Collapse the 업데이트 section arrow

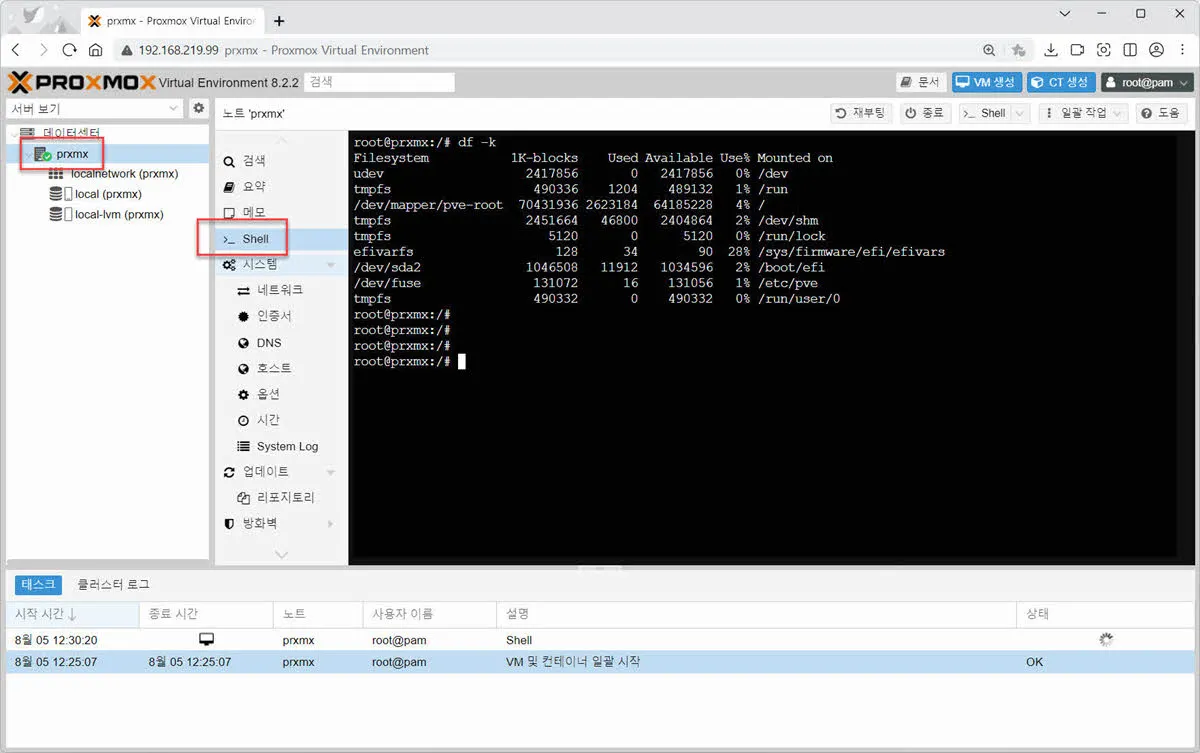(x=331, y=472)
